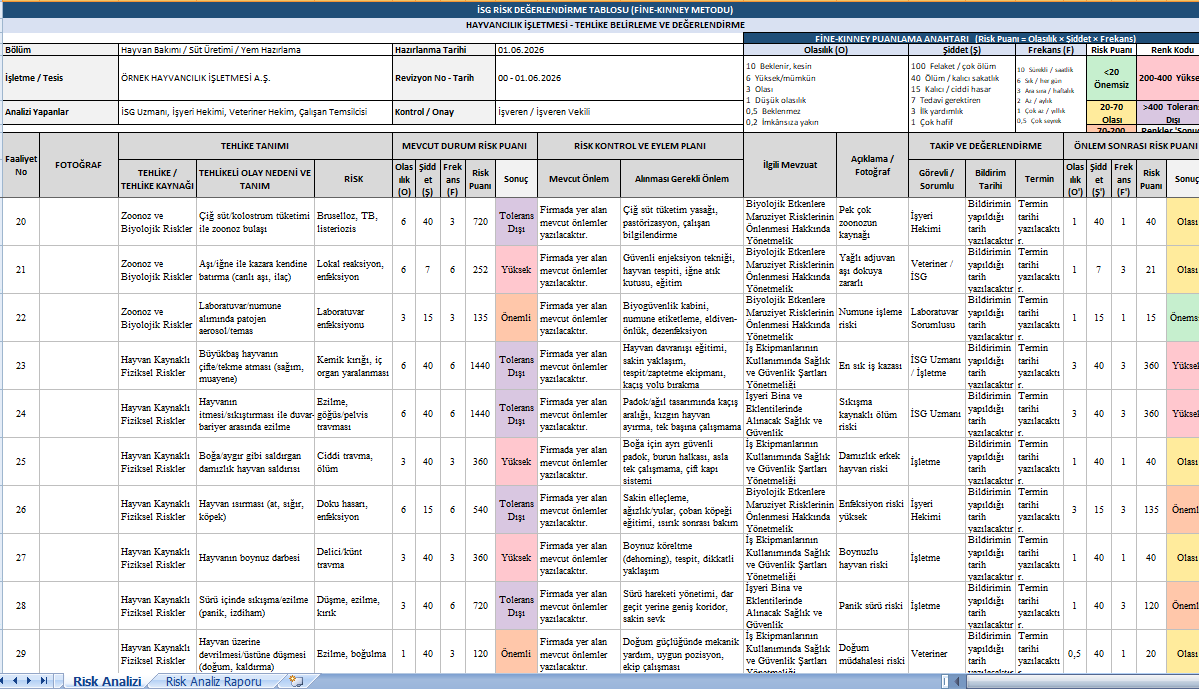1199x689 pixels.
Task: Select the '>400 Tolerans Dışı' legend cell
Action: pos(1168,113)
